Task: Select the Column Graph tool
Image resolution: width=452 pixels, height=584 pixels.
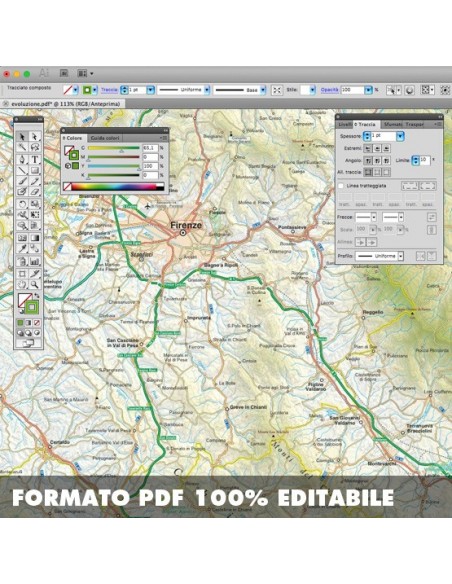Action: click(x=34, y=261)
